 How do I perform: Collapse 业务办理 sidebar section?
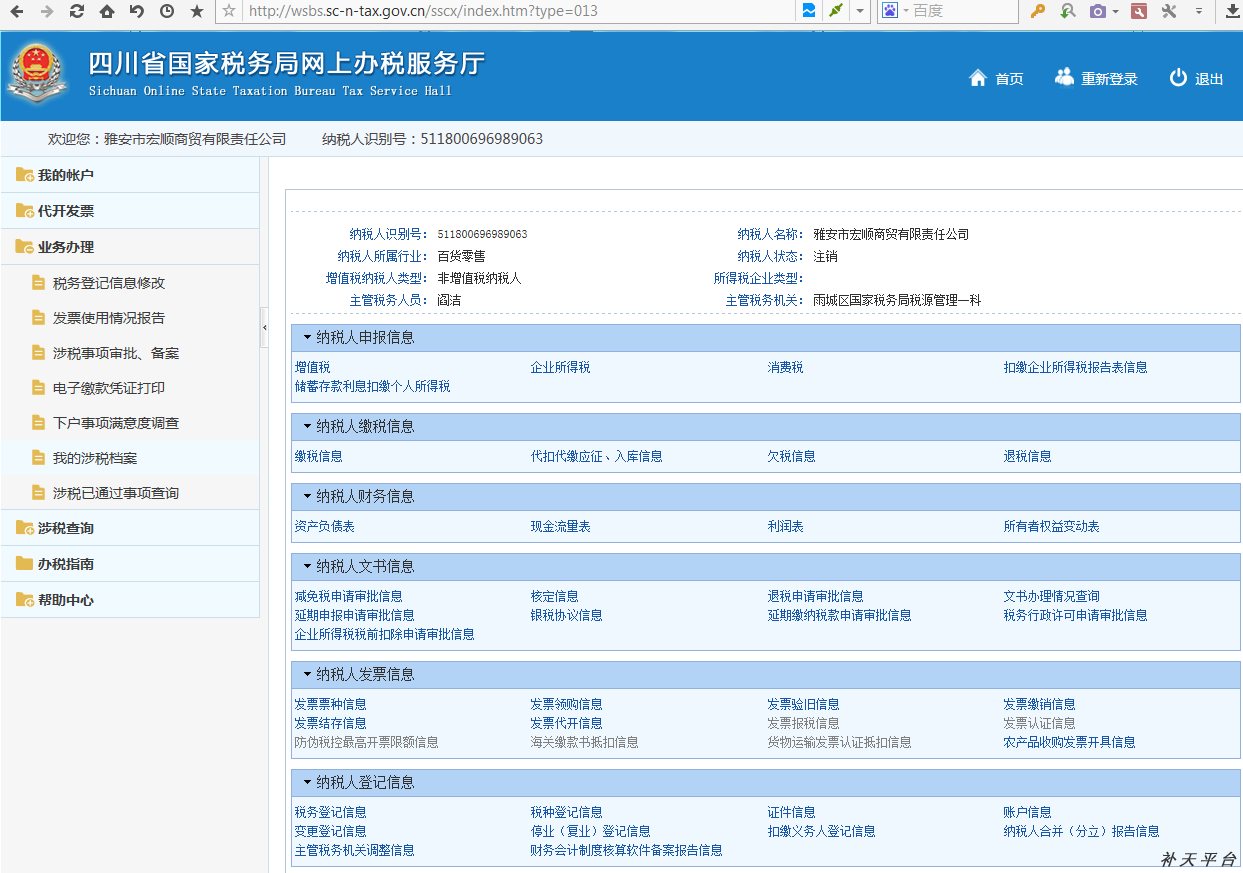click(x=130, y=247)
